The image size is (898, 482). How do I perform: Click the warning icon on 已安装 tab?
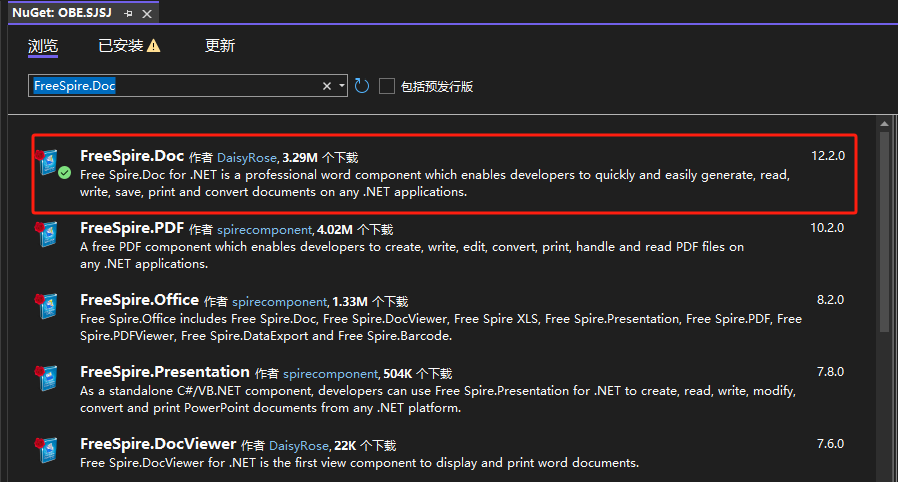coord(153,46)
